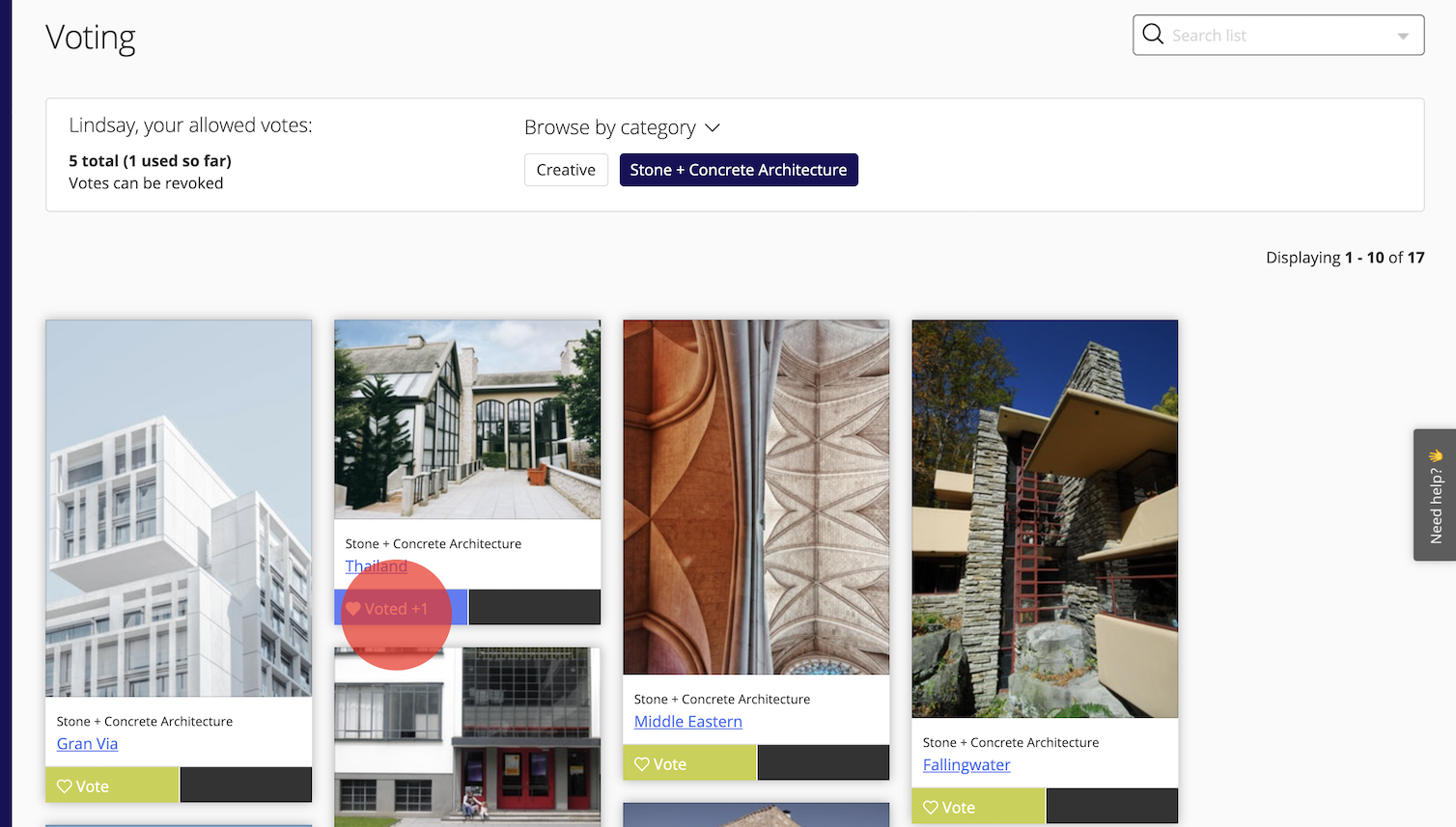
Task: Open the Middle Eastern entry link
Action: point(687,722)
